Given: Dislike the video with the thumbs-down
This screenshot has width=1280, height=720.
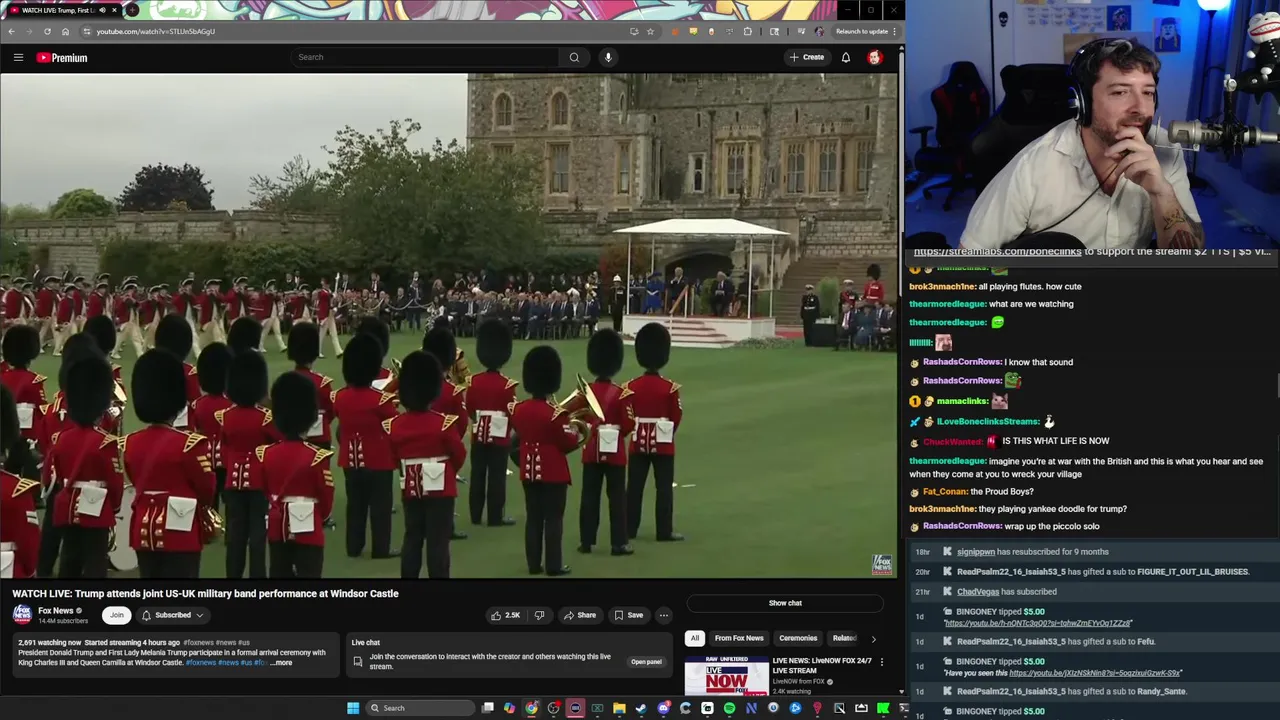Looking at the screenshot, I should [539, 615].
